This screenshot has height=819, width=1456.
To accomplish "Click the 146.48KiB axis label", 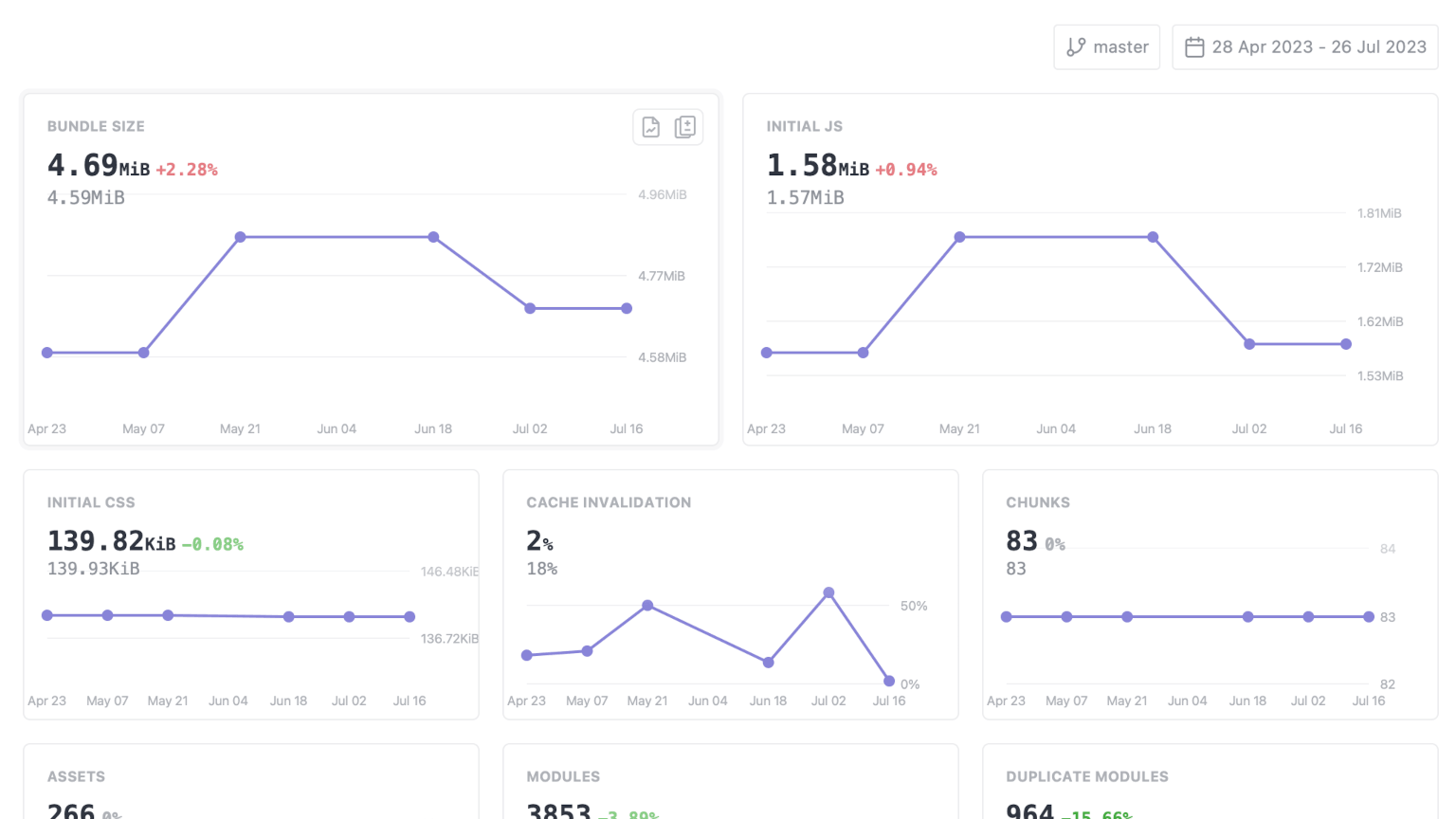I will click(450, 572).
